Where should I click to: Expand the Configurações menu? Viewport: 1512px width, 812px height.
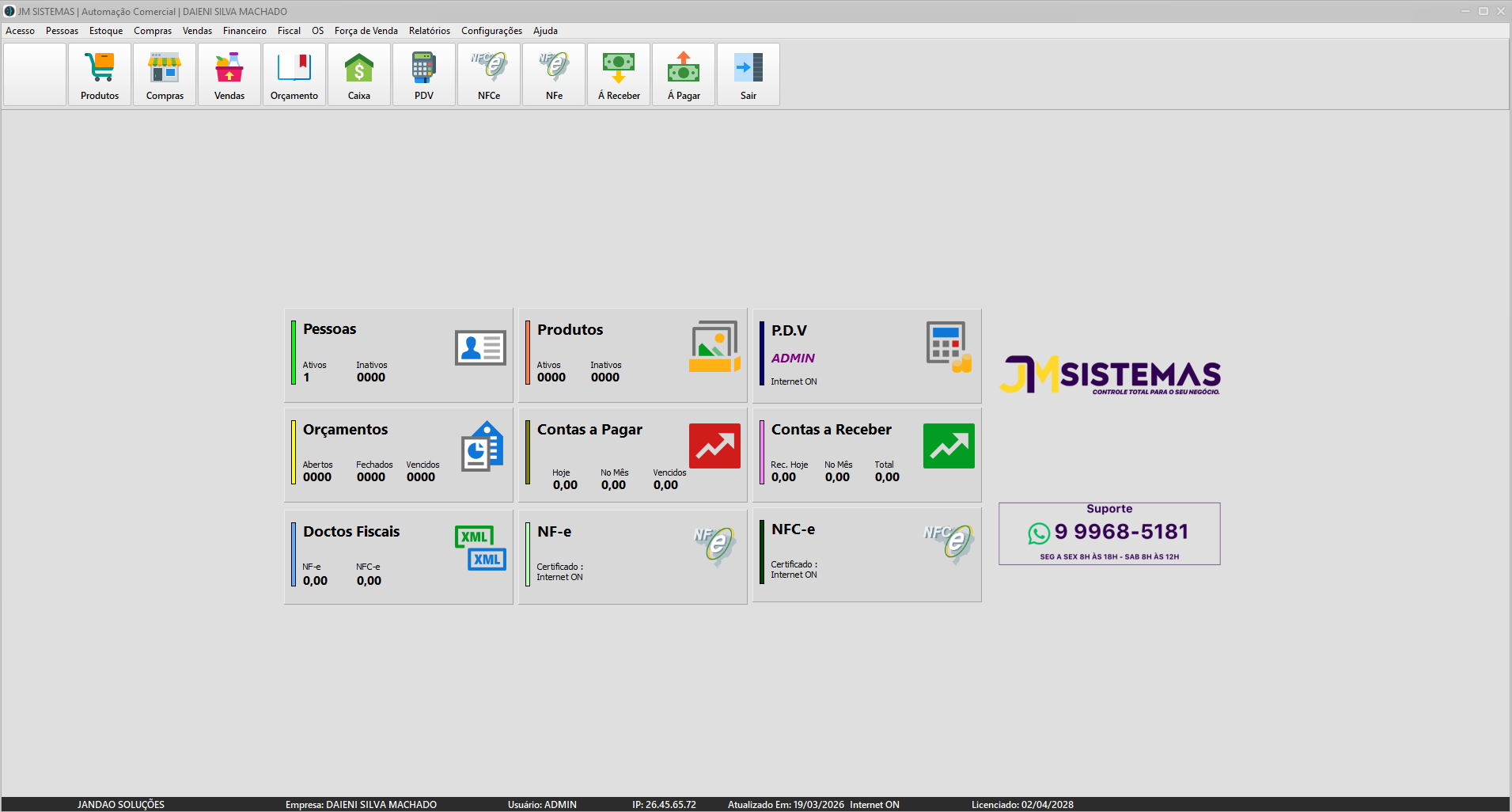[x=491, y=31]
